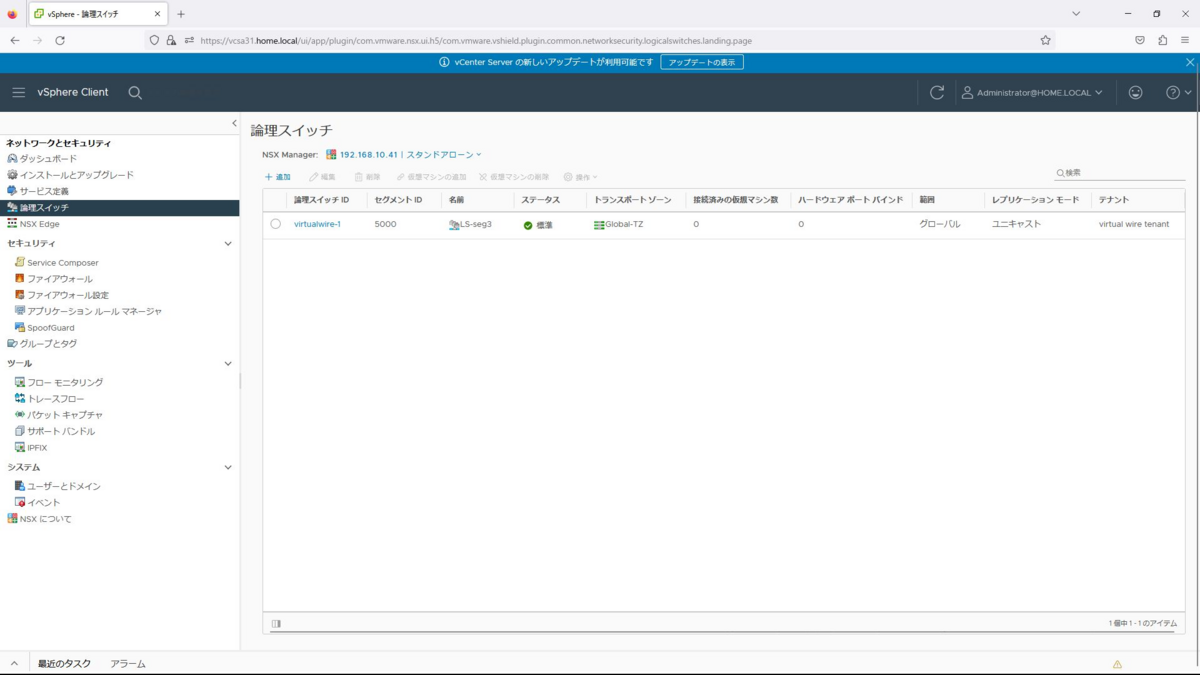Open the 操作 actions dropdown
This screenshot has width=1200, height=675.
tap(580, 177)
